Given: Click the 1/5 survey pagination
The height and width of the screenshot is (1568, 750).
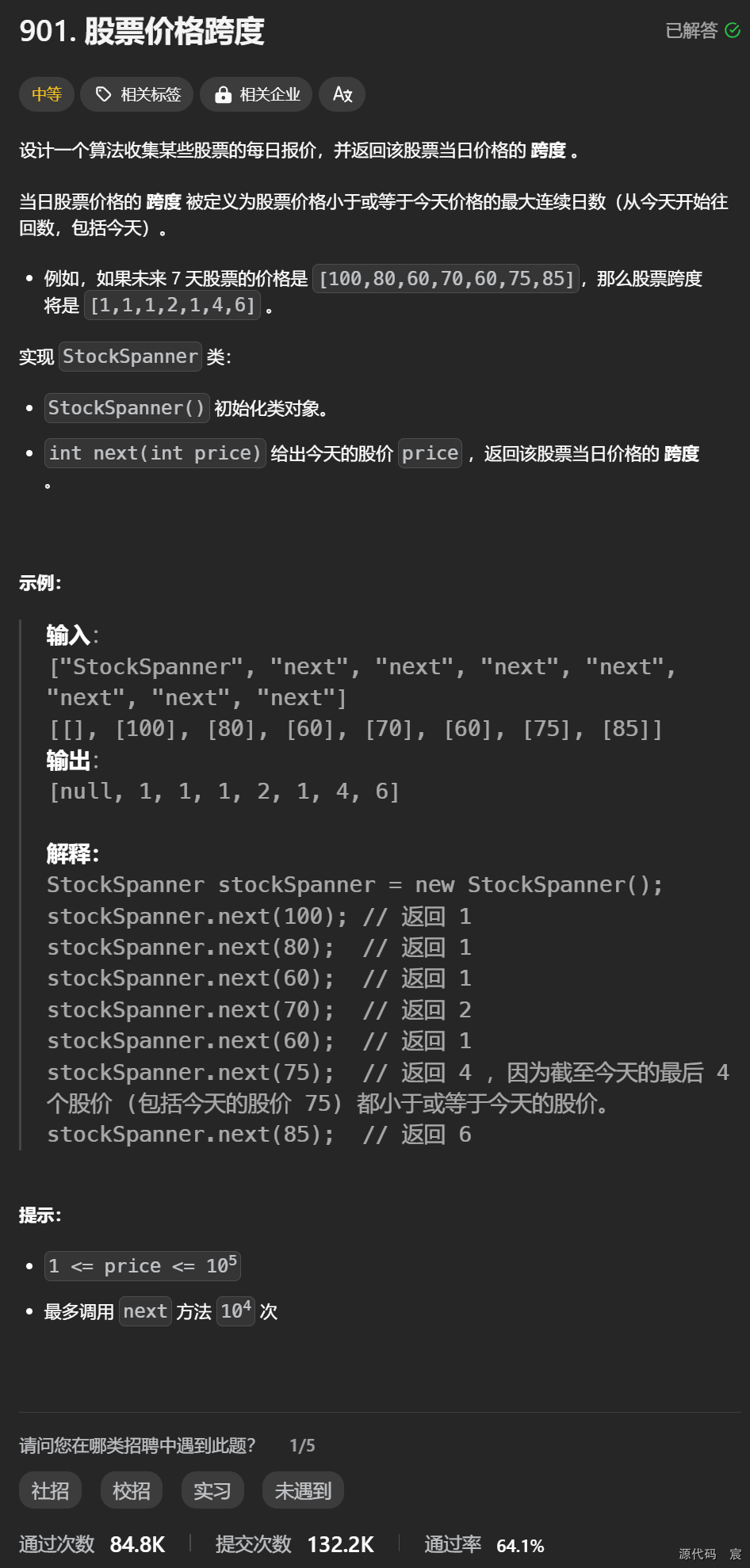Looking at the screenshot, I should (301, 1445).
